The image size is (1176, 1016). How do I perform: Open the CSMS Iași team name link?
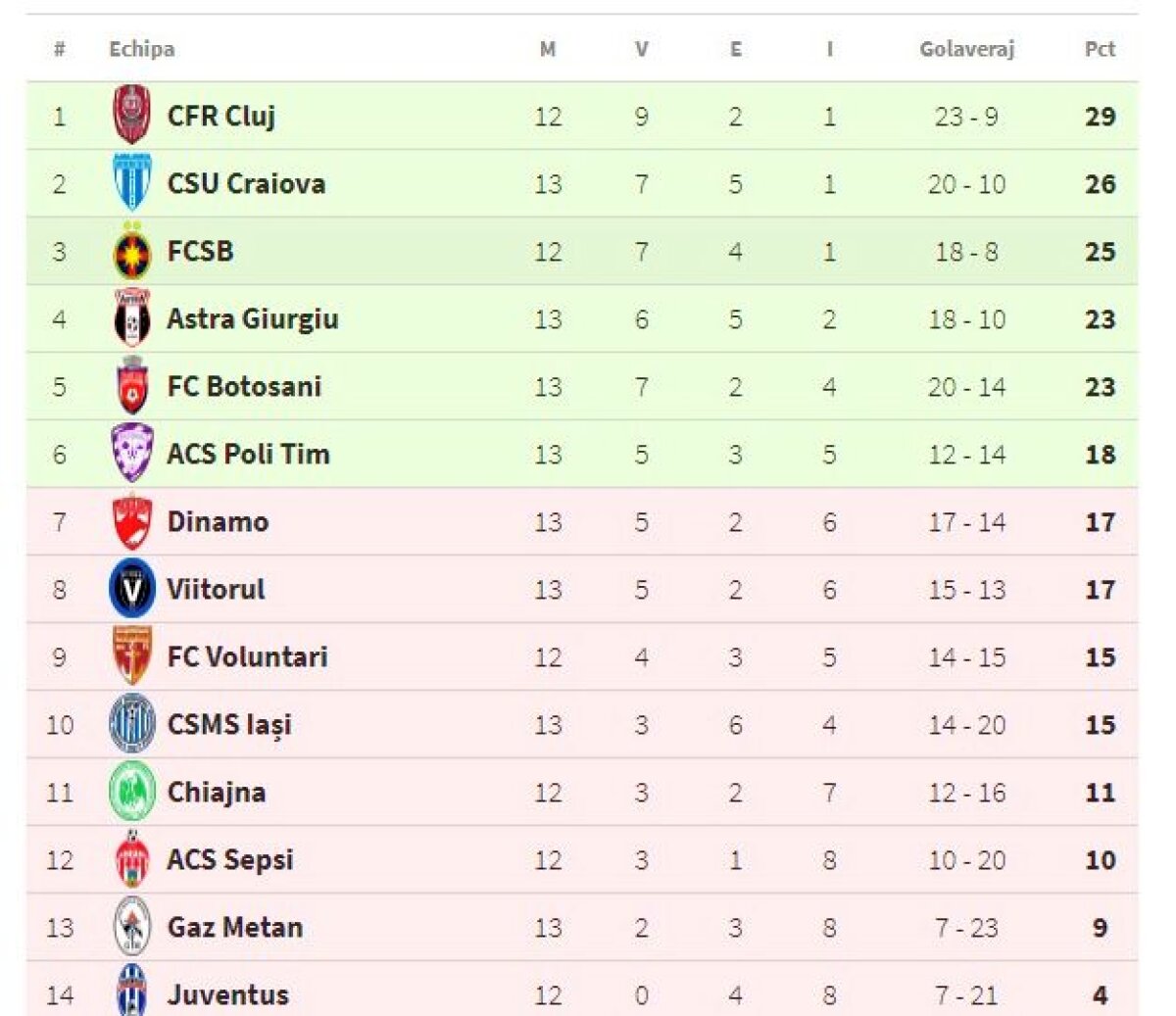tap(229, 725)
